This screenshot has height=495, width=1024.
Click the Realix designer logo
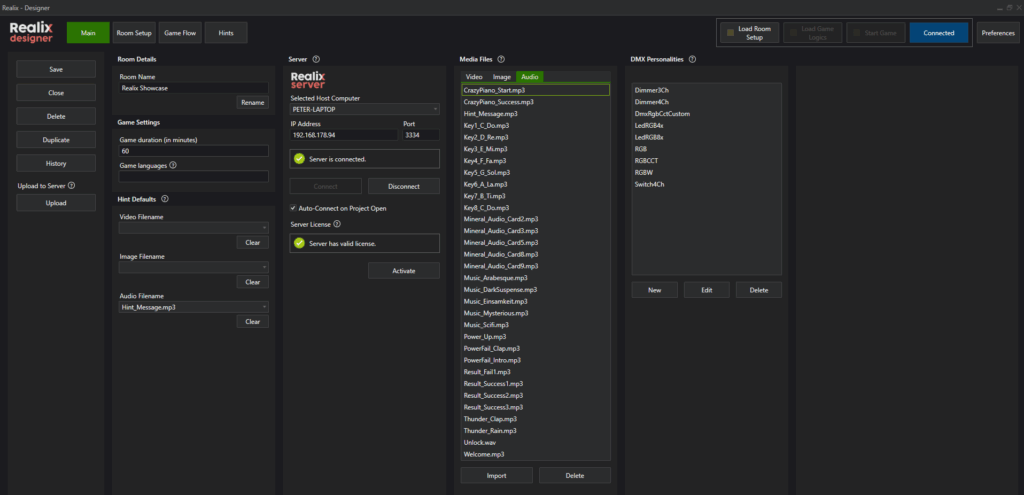[x=31, y=32]
